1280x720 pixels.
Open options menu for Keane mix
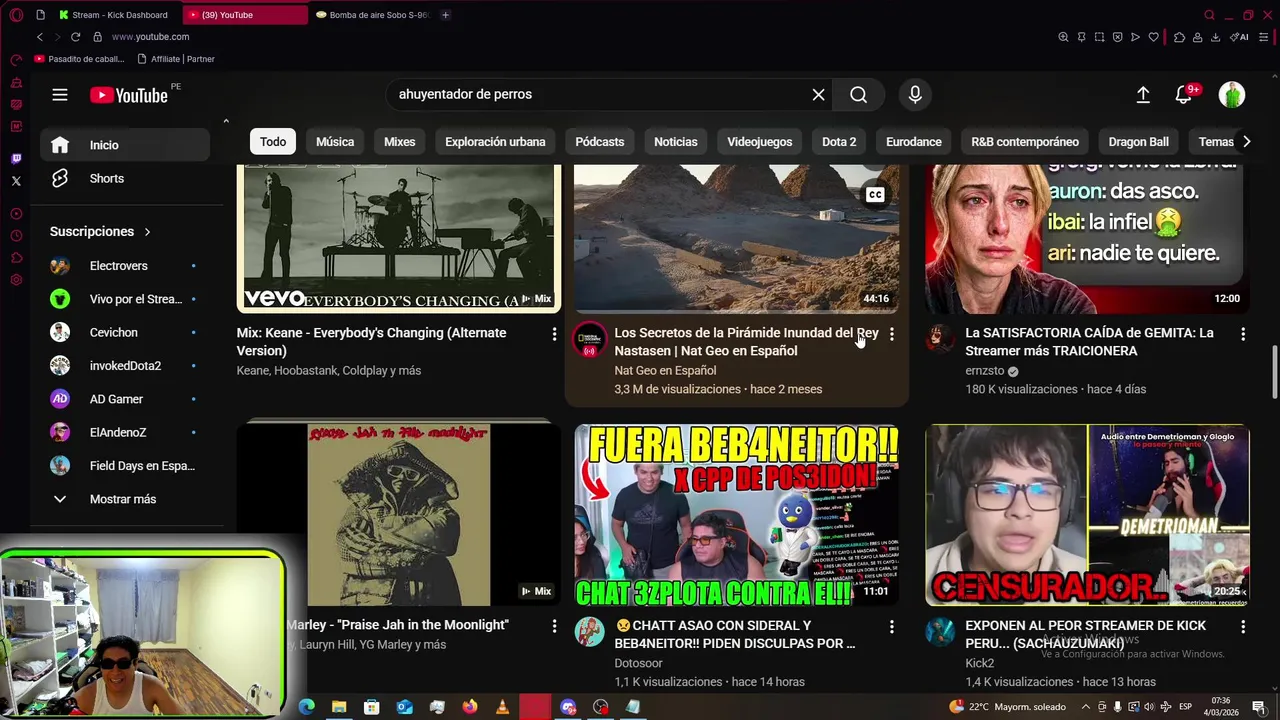click(x=554, y=334)
